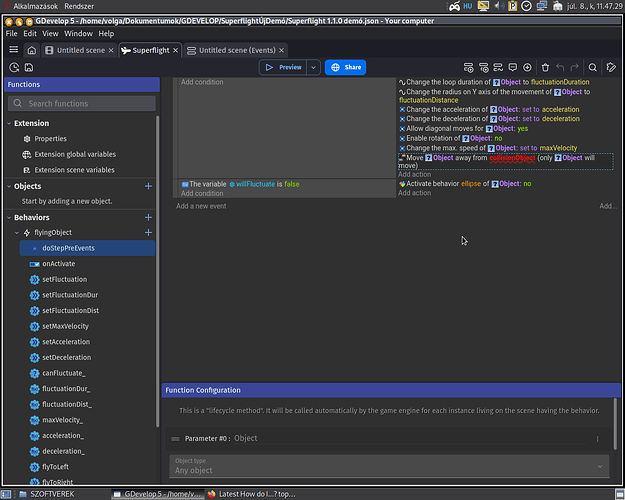625x500 pixels.
Task: Click Add action below Activate behavior ellipse
Action: tap(414, 193)
